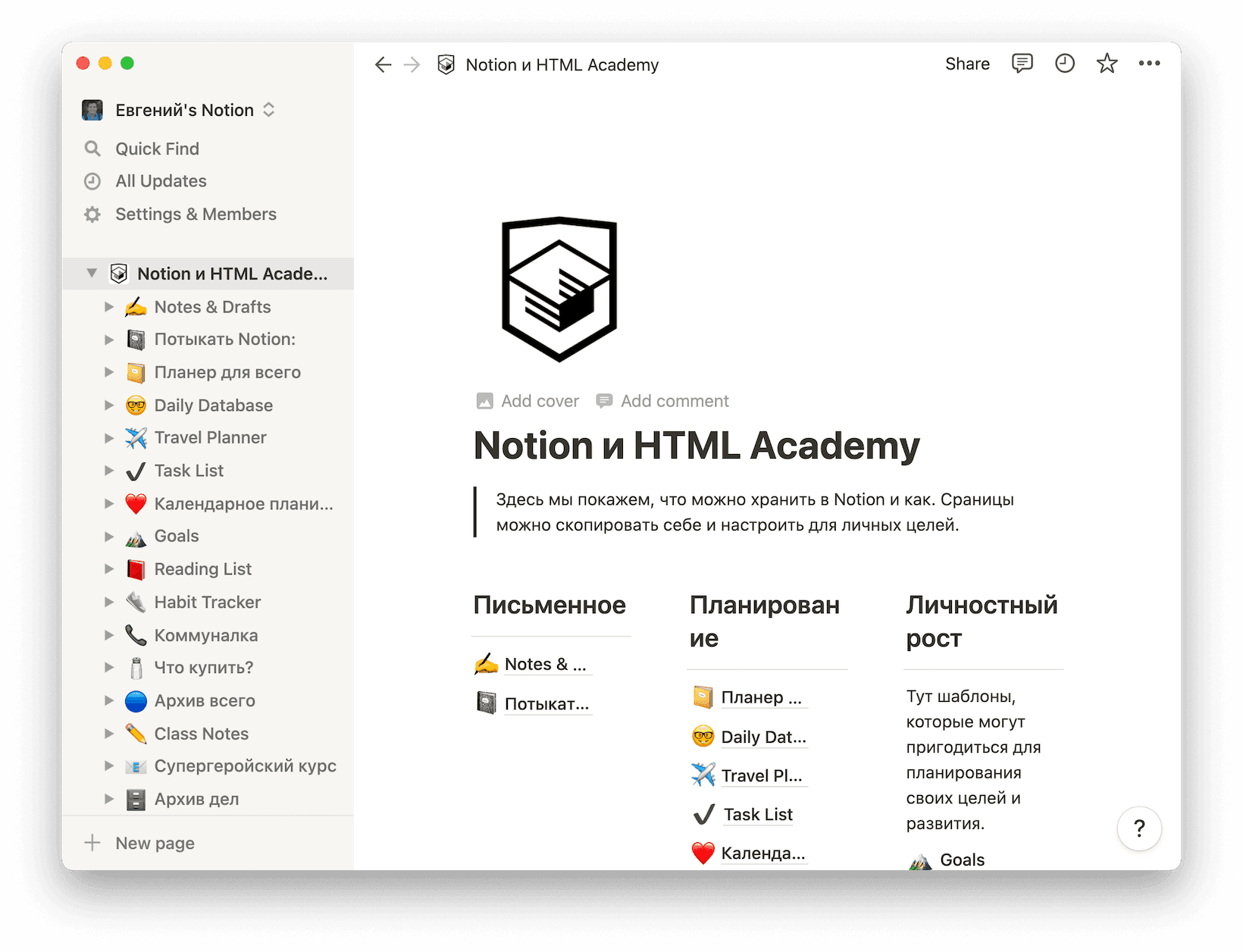Click the Личностный рост column heading
Image resolution: width=1243 pixels, height=952 pixels.
[982, 622]
